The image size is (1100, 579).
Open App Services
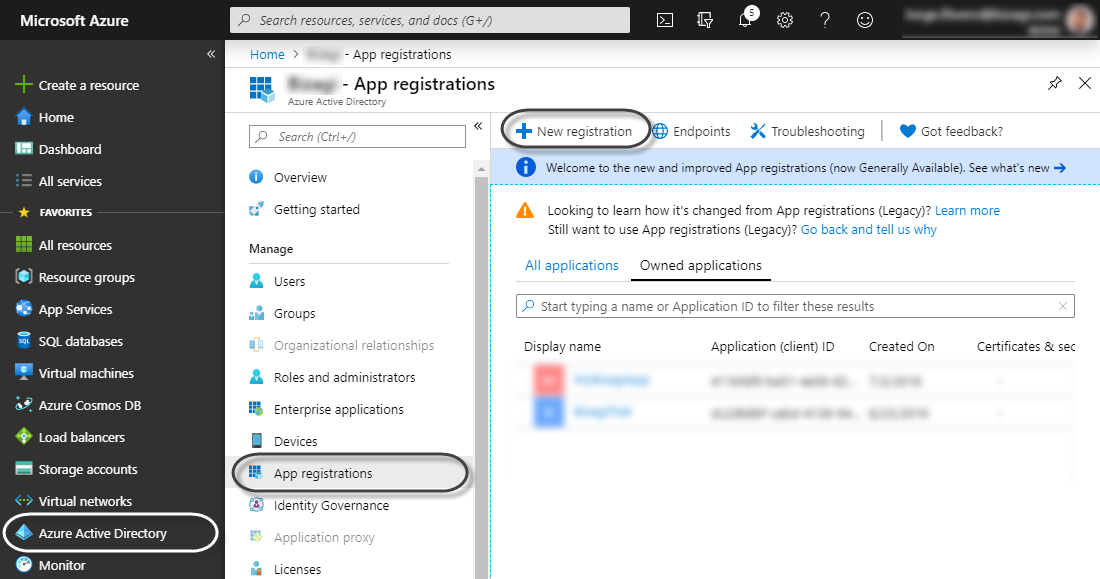click(64, 309)
